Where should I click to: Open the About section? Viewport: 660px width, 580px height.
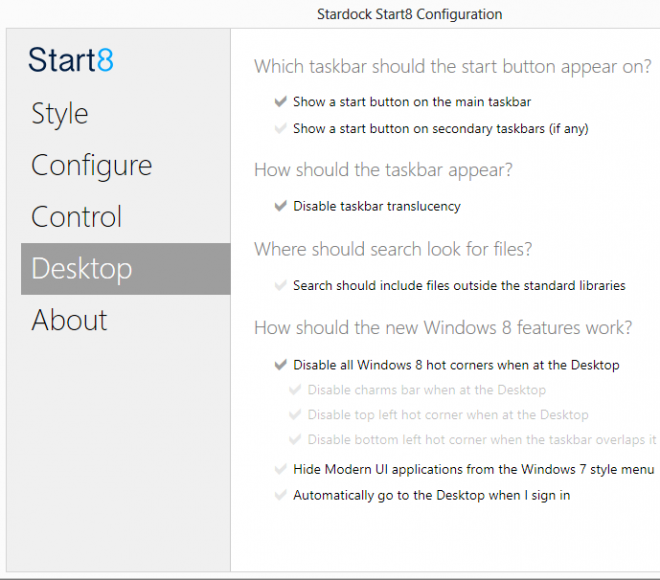69,320
